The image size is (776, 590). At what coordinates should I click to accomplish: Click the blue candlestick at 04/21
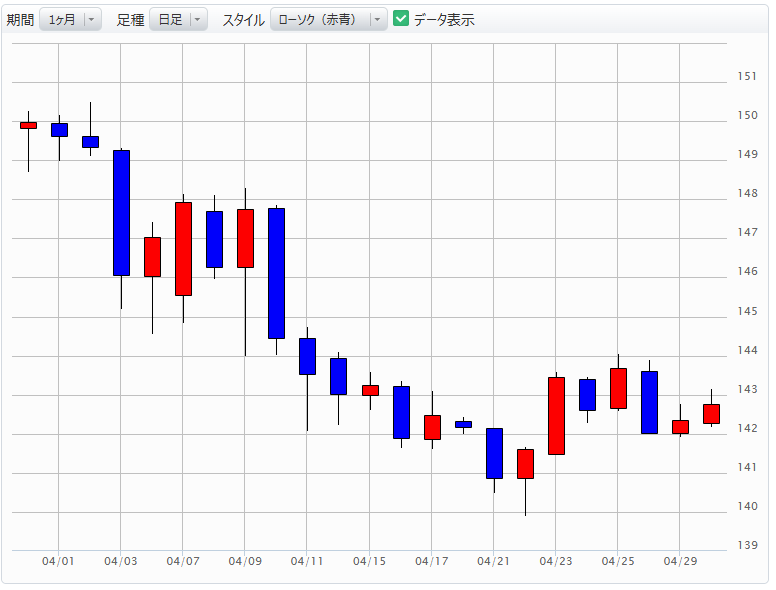coord(494,453)
